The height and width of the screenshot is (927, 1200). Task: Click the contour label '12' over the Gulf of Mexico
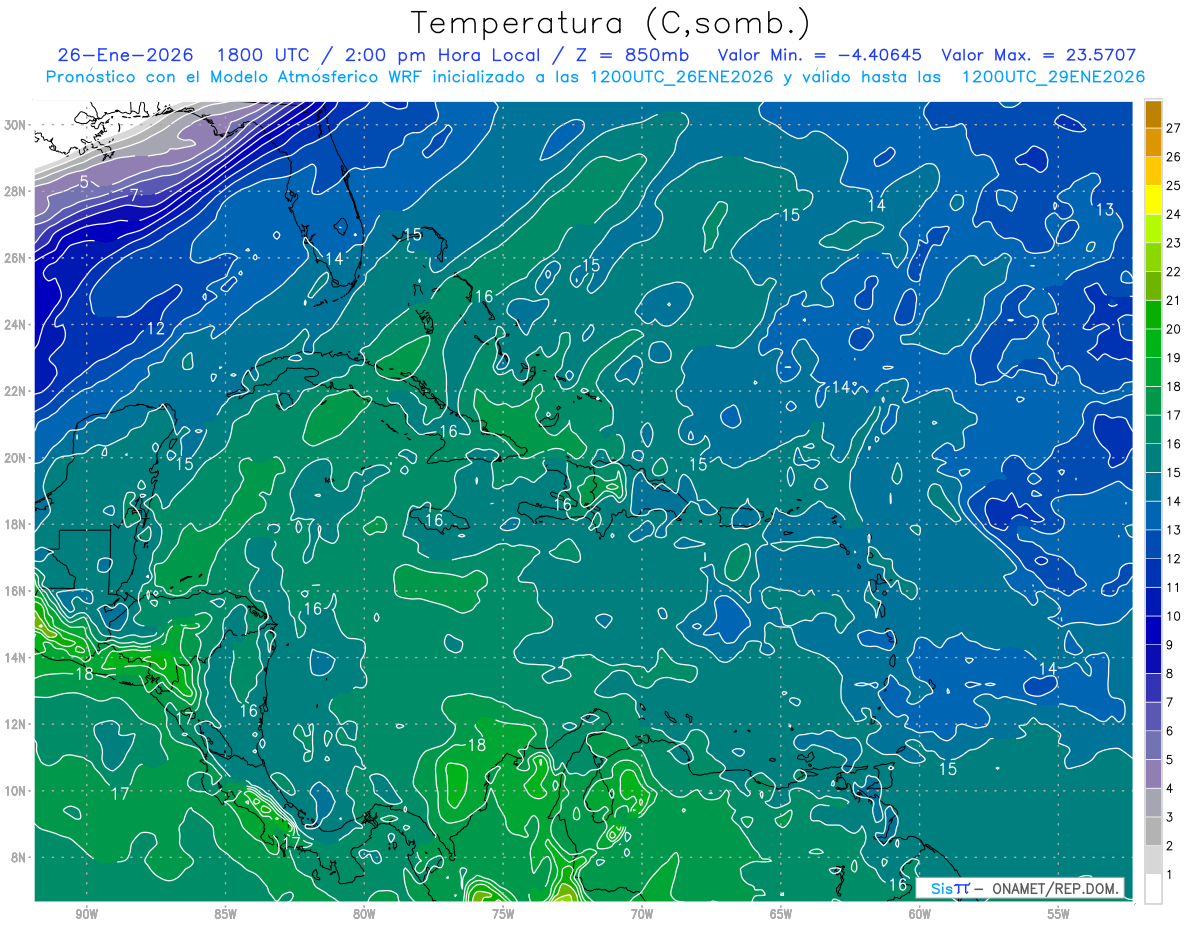point(156,328)
